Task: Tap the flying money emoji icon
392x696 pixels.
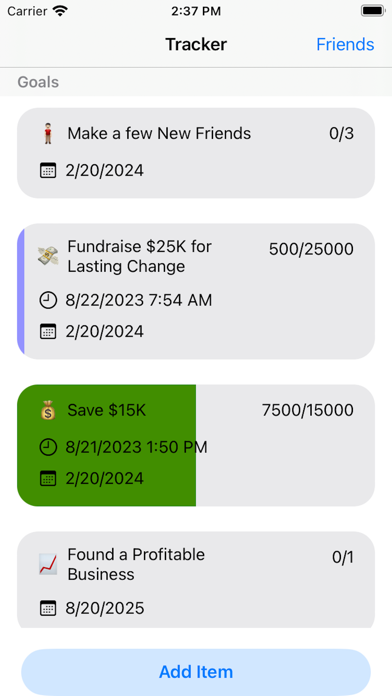Action: [48, 256]
